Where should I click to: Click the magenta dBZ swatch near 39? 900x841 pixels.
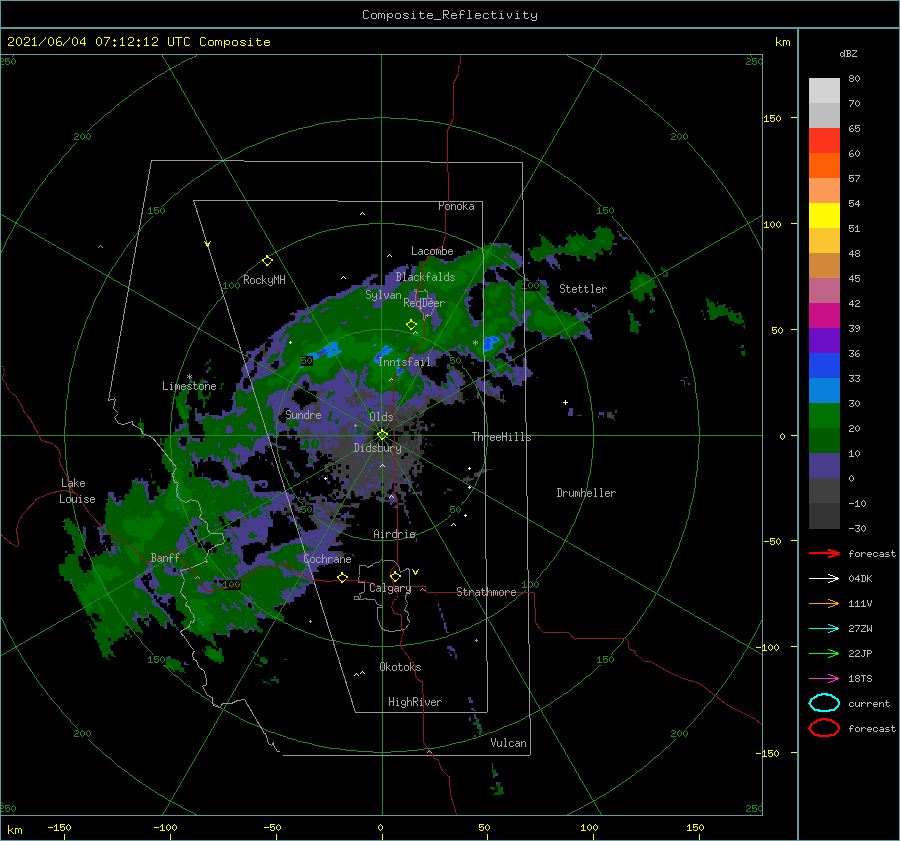click(824, 316)
